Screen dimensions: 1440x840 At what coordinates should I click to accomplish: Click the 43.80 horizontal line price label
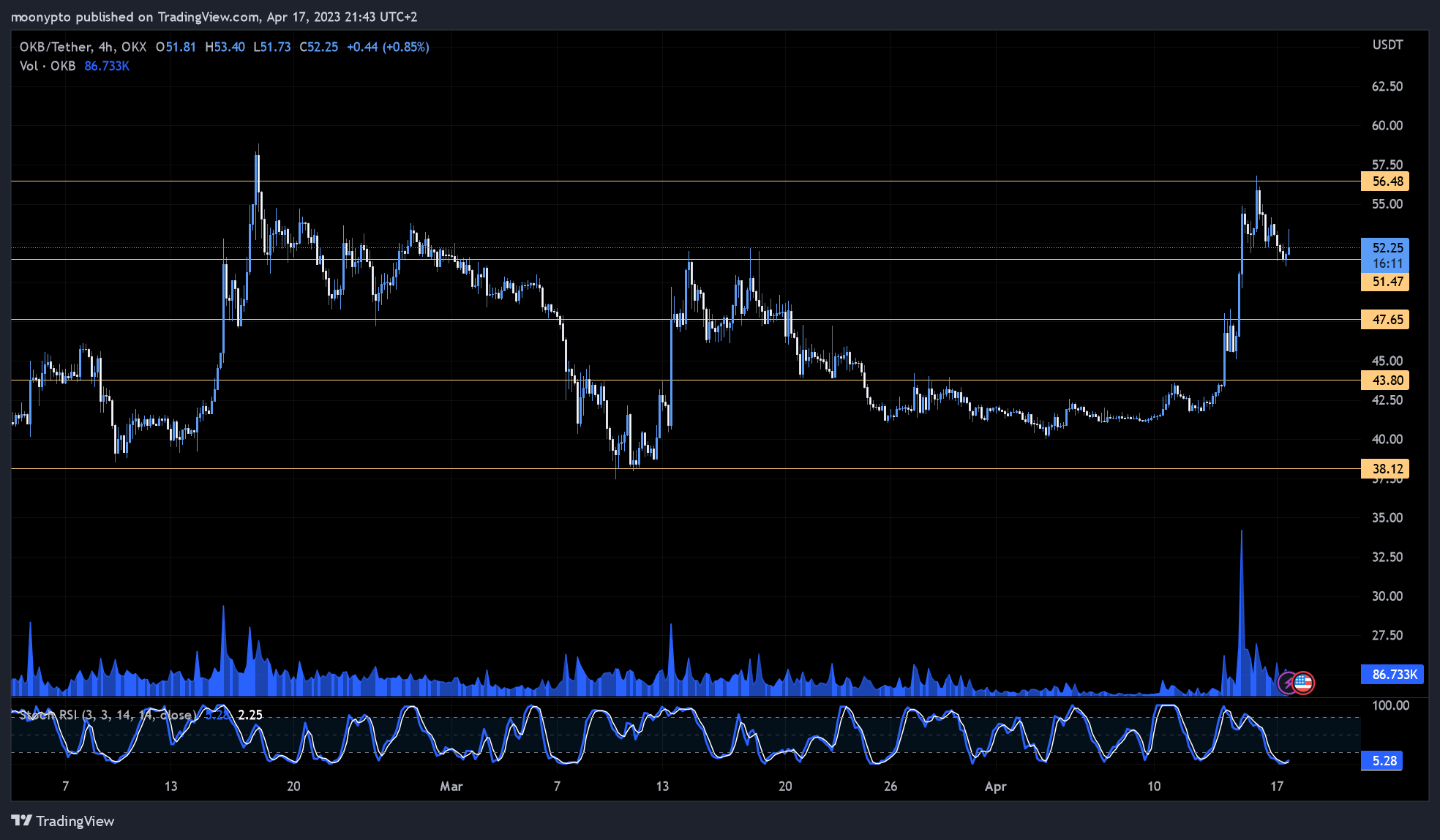click(1385, 380)
